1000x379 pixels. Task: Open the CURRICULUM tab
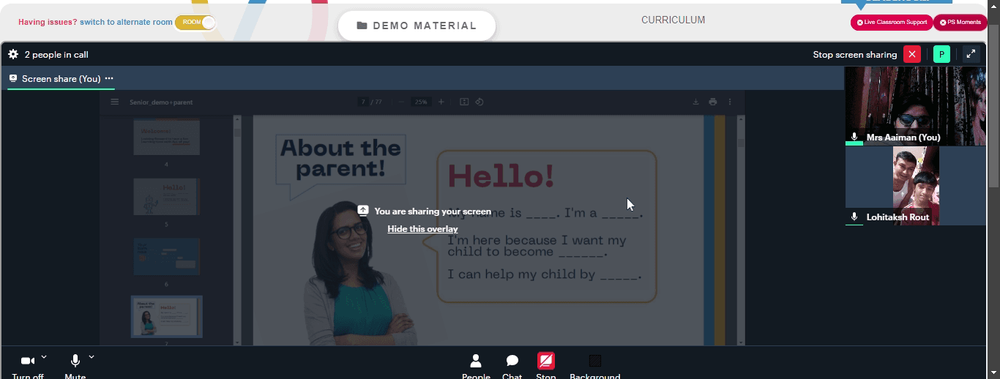pos(673,20)
